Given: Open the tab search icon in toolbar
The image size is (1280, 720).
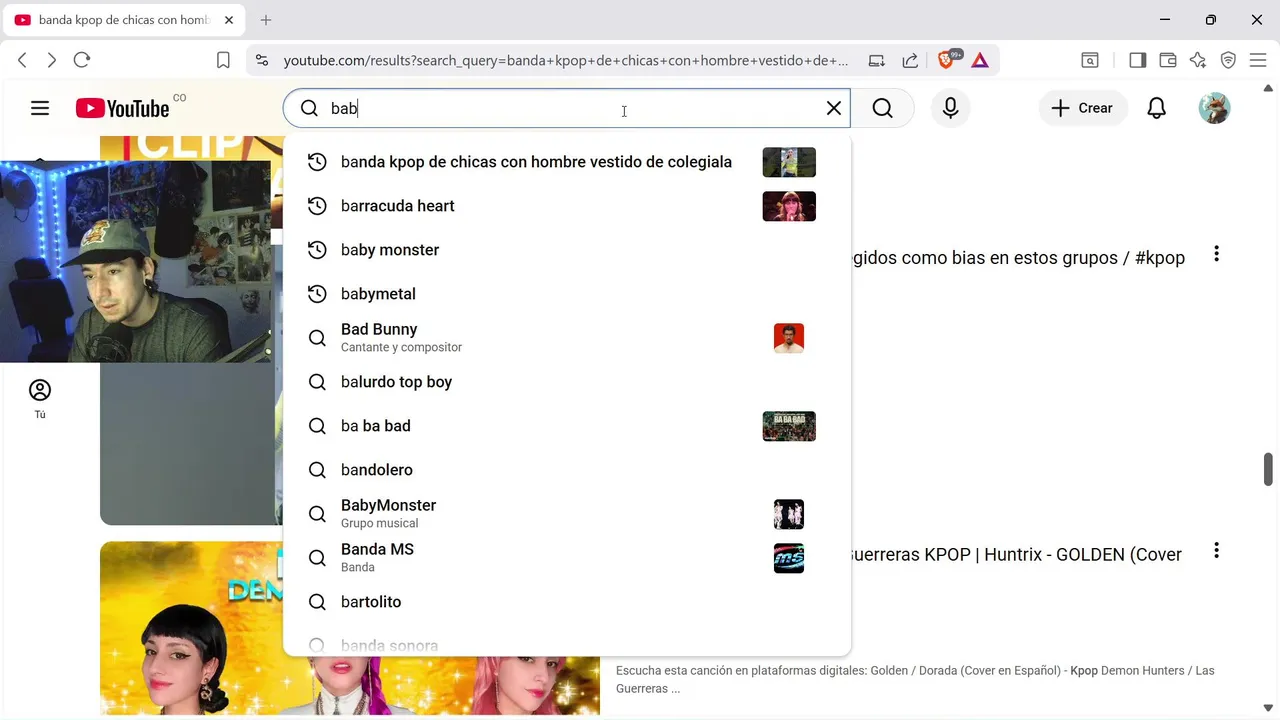Looking at the screenshot, I should coord(1090,60).
